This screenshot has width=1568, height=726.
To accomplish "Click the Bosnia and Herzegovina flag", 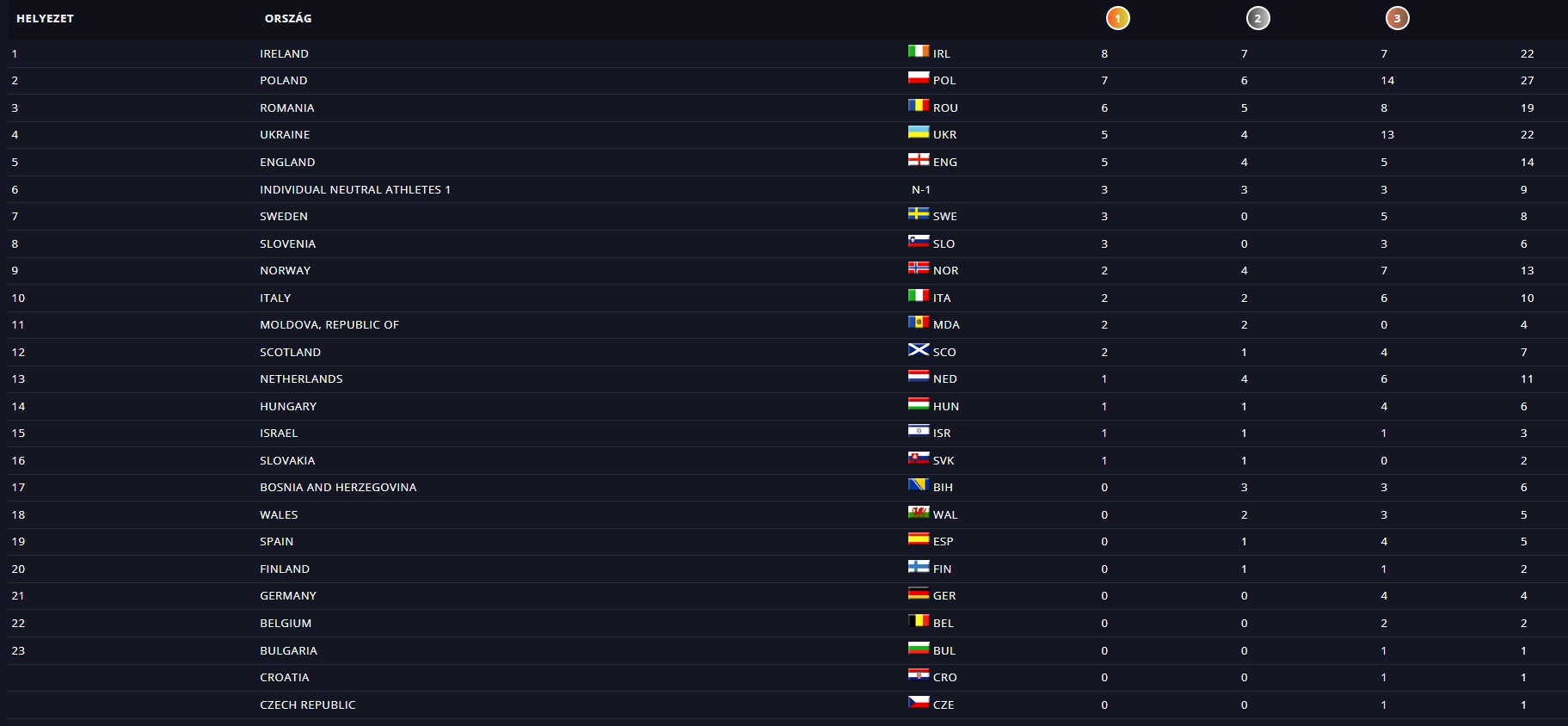I will point(919,485).
